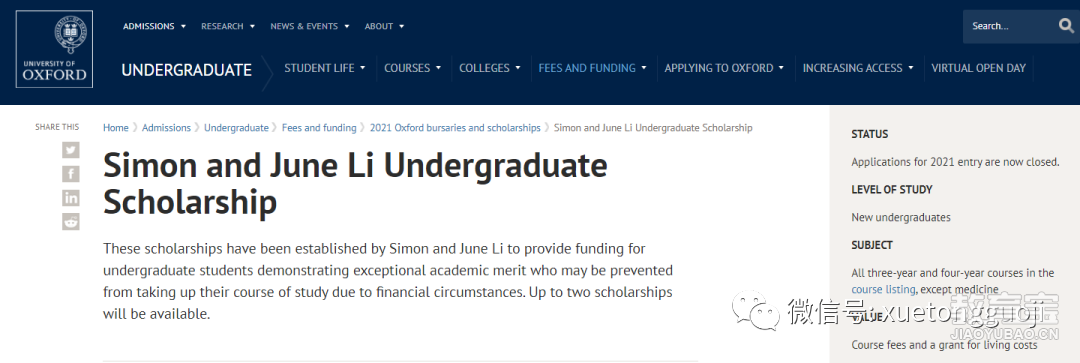
Task: Expand the Research dropdown menu
Action: (228, 26)
